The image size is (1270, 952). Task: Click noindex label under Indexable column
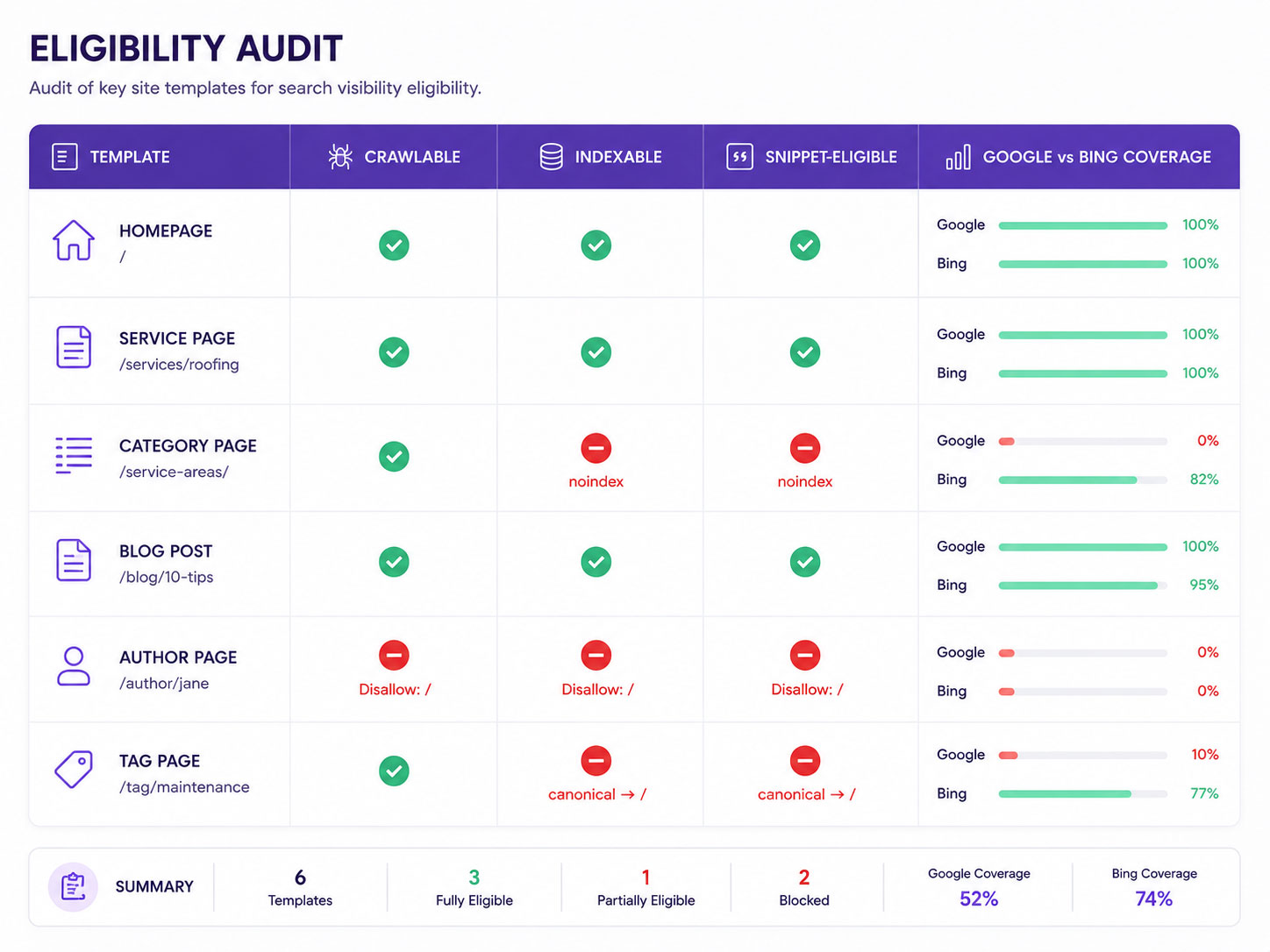596,482
